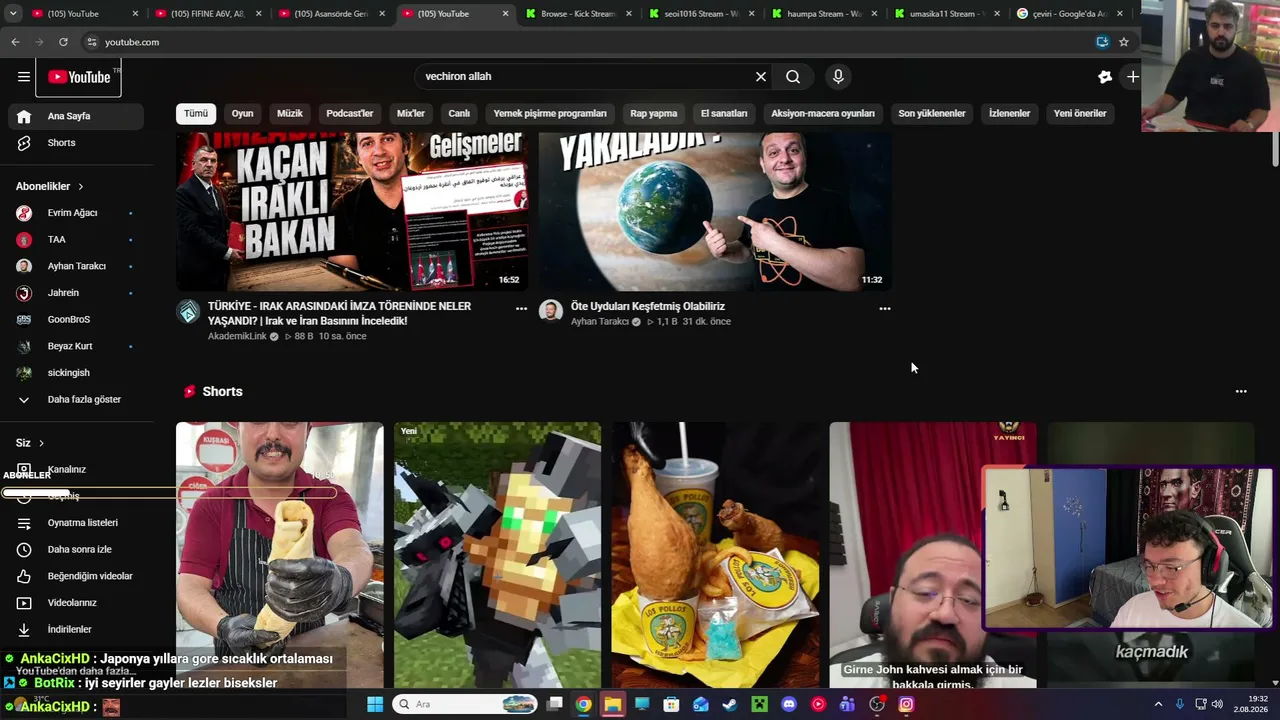1280x720 pixels.
Task: Select the Canlı filter chip
Action: click(x=459, y=114)
